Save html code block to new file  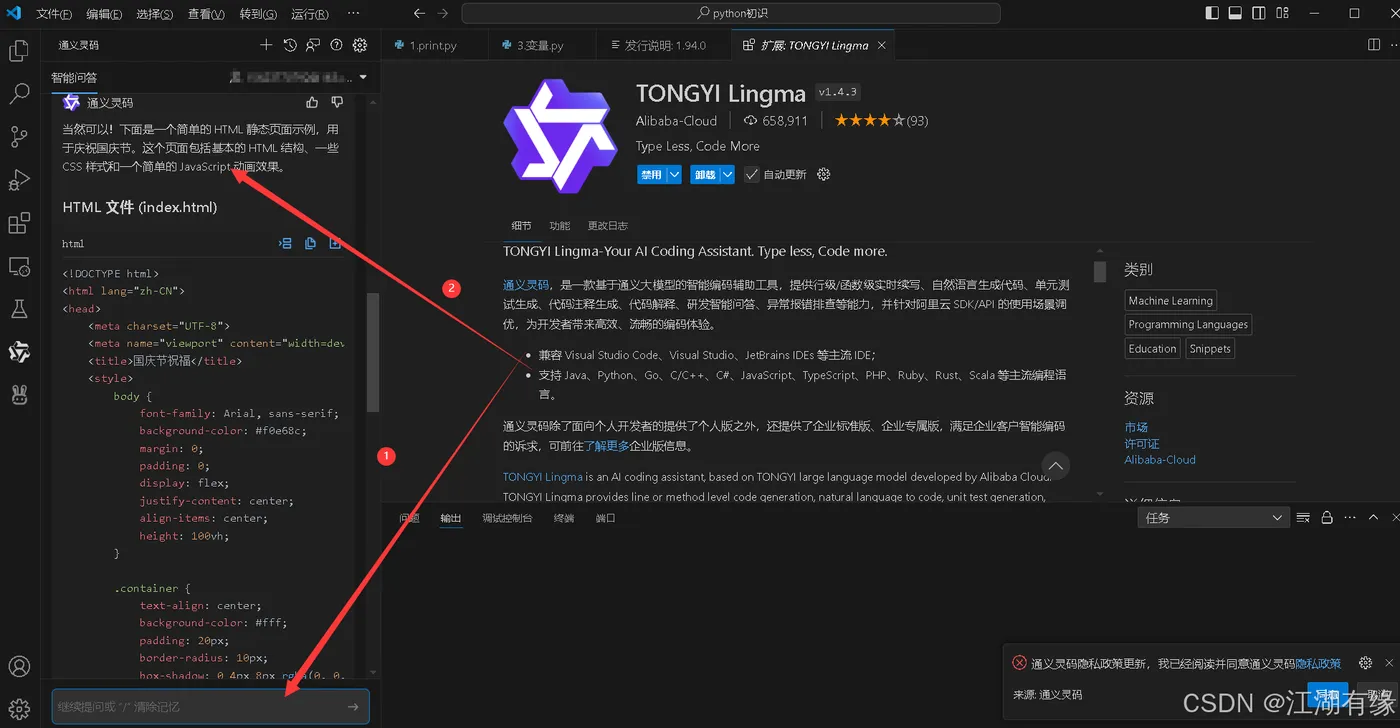pos(335,243)
